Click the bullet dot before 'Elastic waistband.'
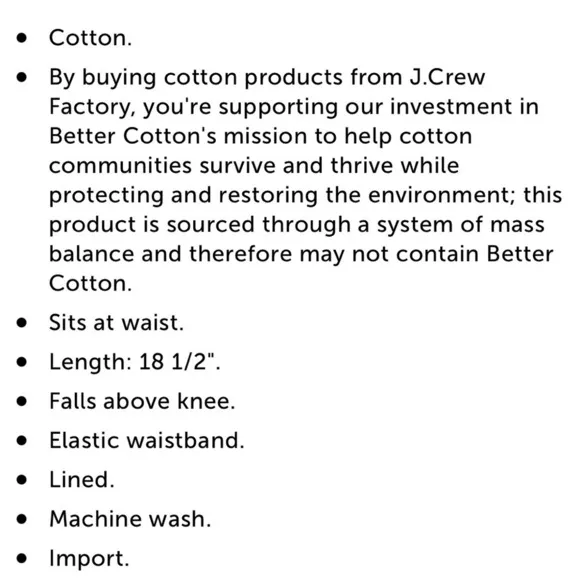The width and height of the screenshot is (580, 580). pos(22,440)
